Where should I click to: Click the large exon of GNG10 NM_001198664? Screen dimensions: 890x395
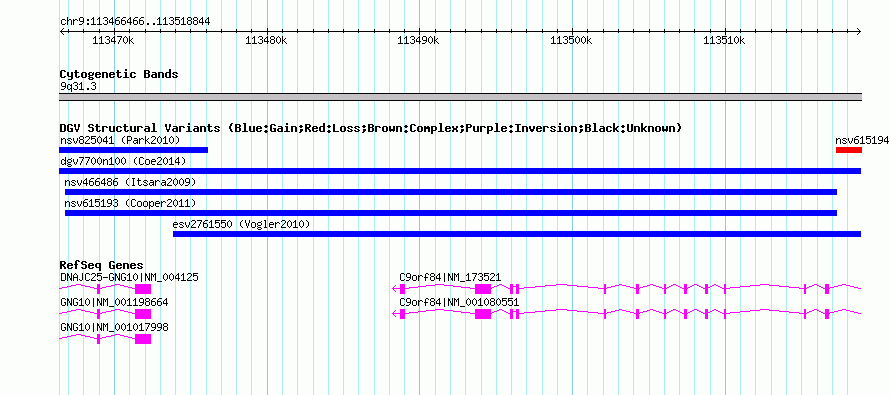143,314
